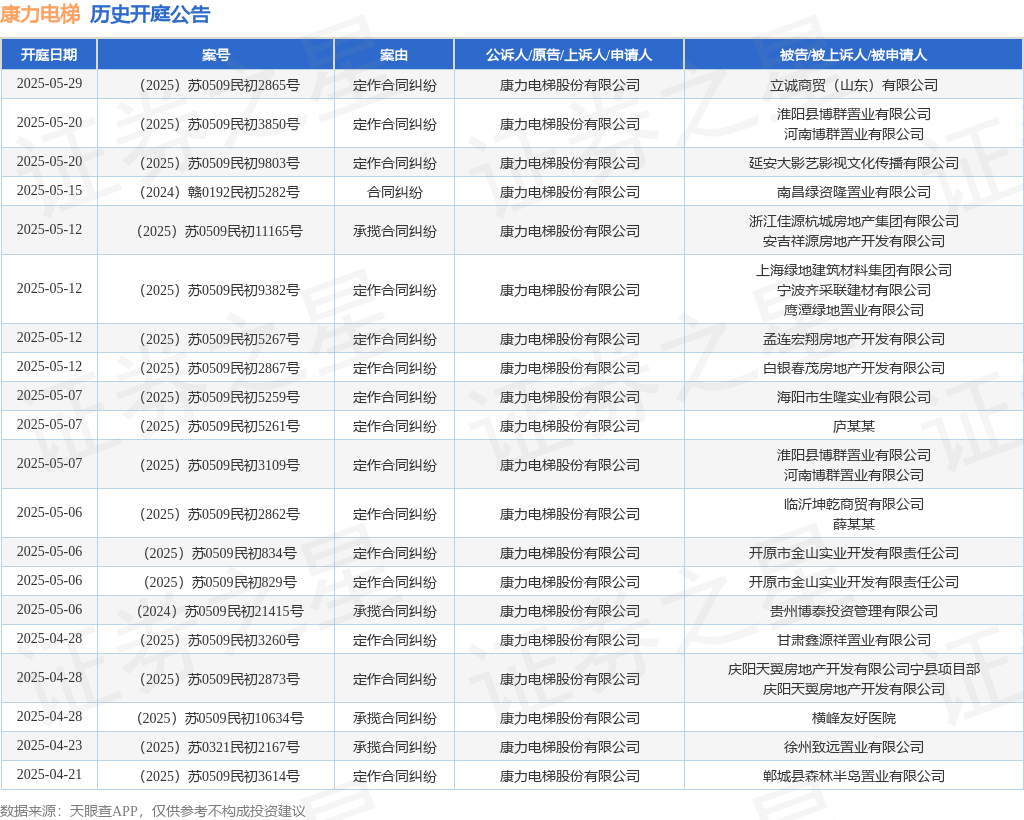Viewport: 1024px width, 820px height.
Task: Select case number (2025)苏0509民初829号
Action: 219,582
